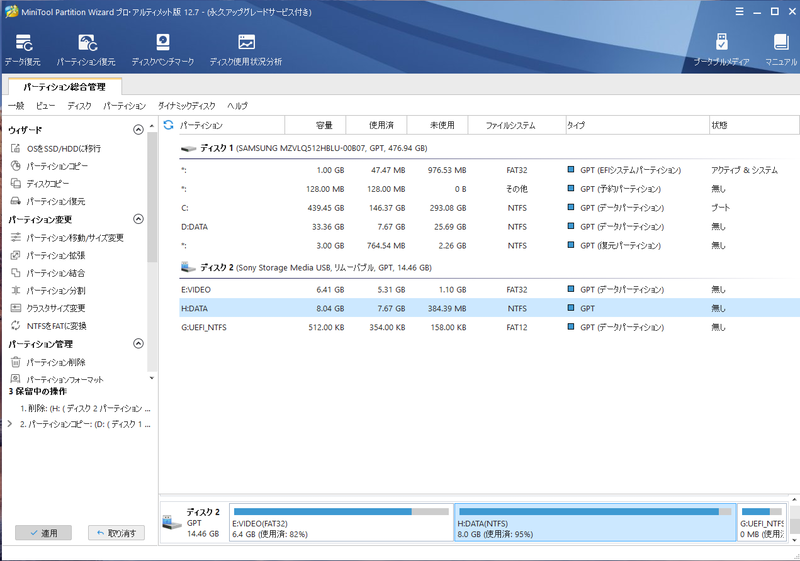The height and width of the screenshot is (561, 800).
Task: Open the 一般 menu
Action: coord(16,106)
